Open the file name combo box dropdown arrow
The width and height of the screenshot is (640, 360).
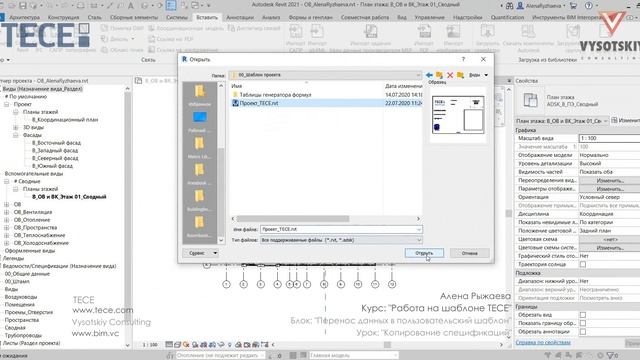click(418, 229)
